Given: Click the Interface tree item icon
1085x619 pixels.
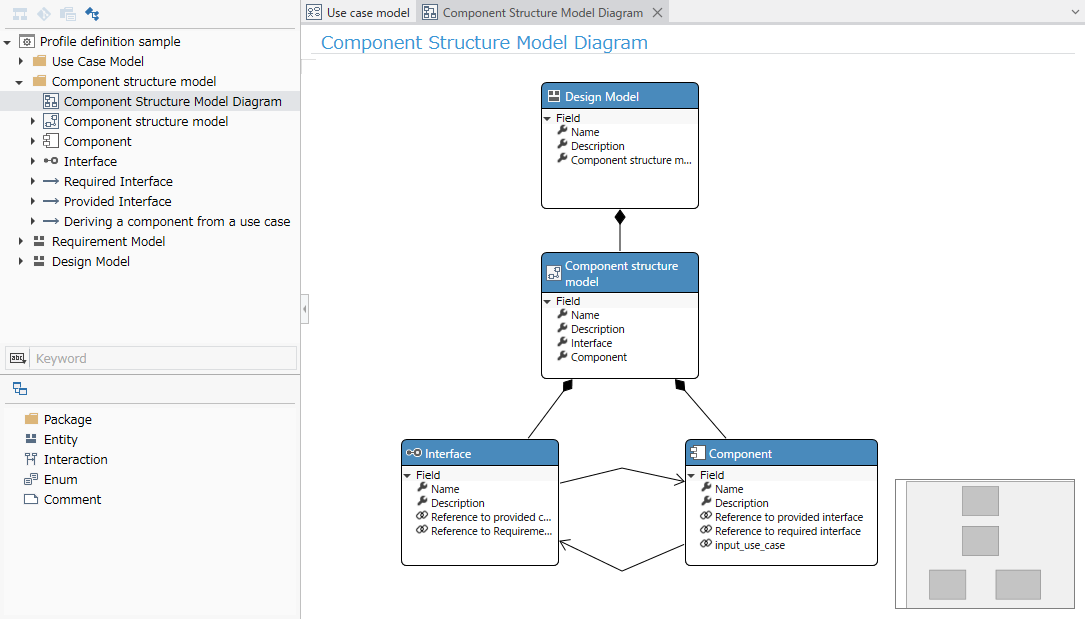Looking at the screenshot, I should click(x=51, y=161).
